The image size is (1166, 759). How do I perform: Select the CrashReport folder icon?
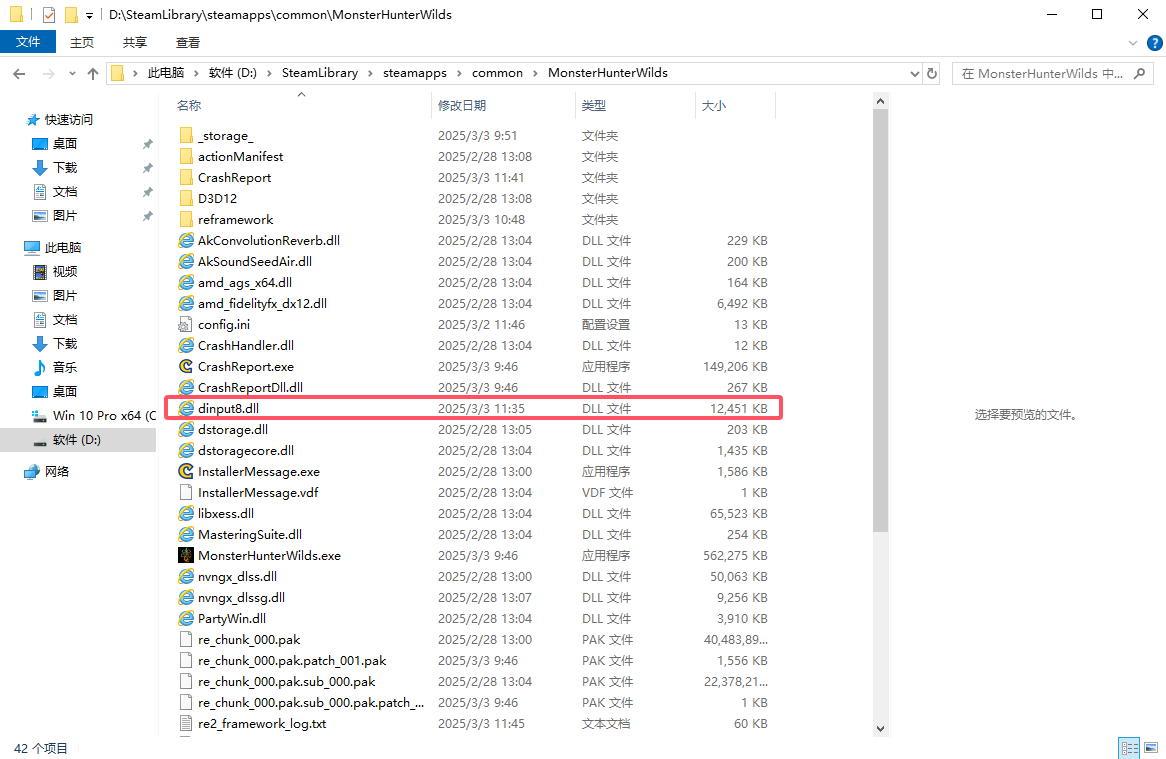coord(186,178)
